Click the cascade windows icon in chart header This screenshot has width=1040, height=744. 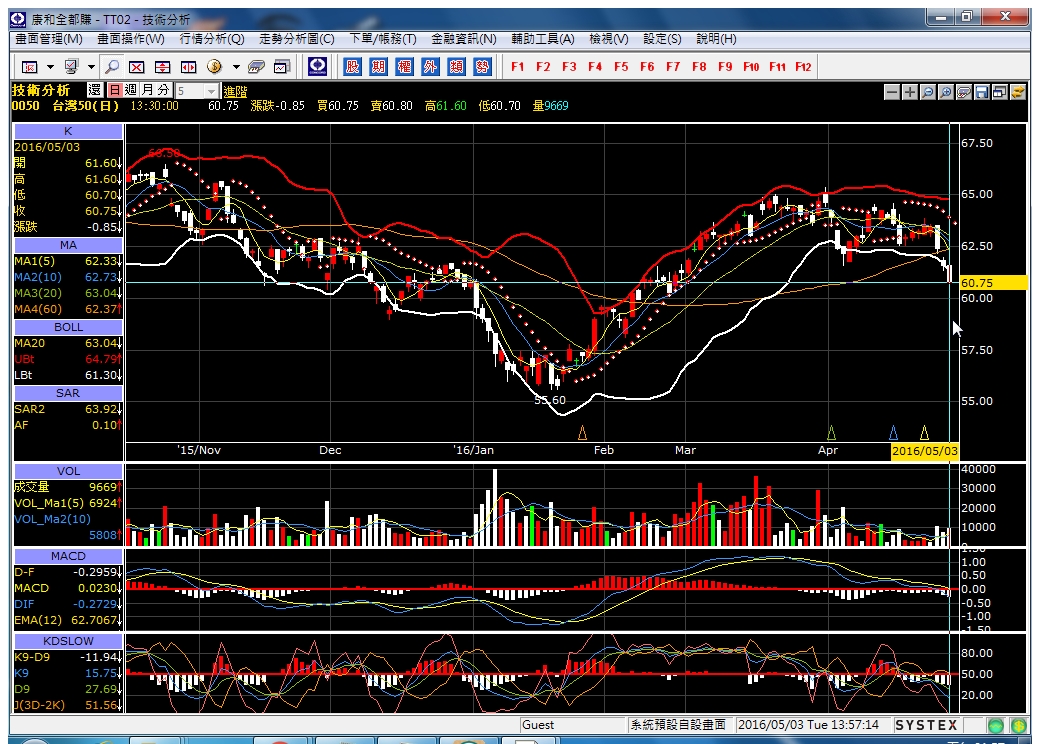(1000, 92)
